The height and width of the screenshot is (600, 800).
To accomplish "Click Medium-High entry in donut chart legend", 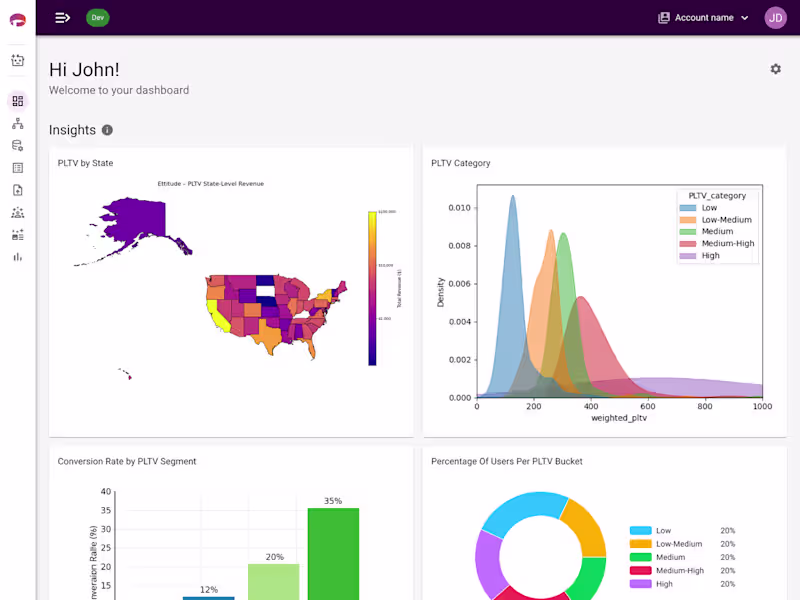I will click(x=682, y=570).
